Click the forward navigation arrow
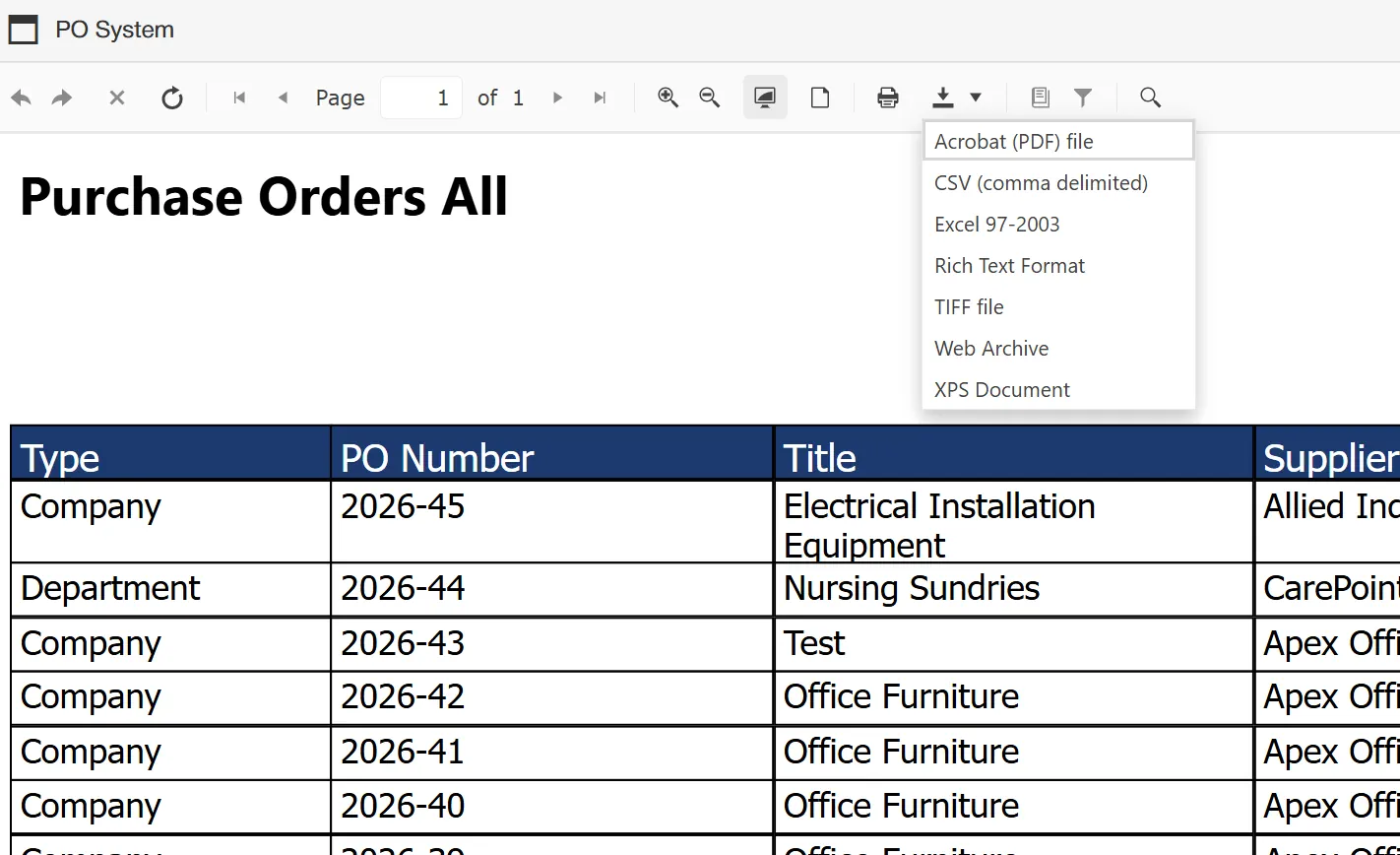Viewport: 1400px width, 855px height. (62, 98)
